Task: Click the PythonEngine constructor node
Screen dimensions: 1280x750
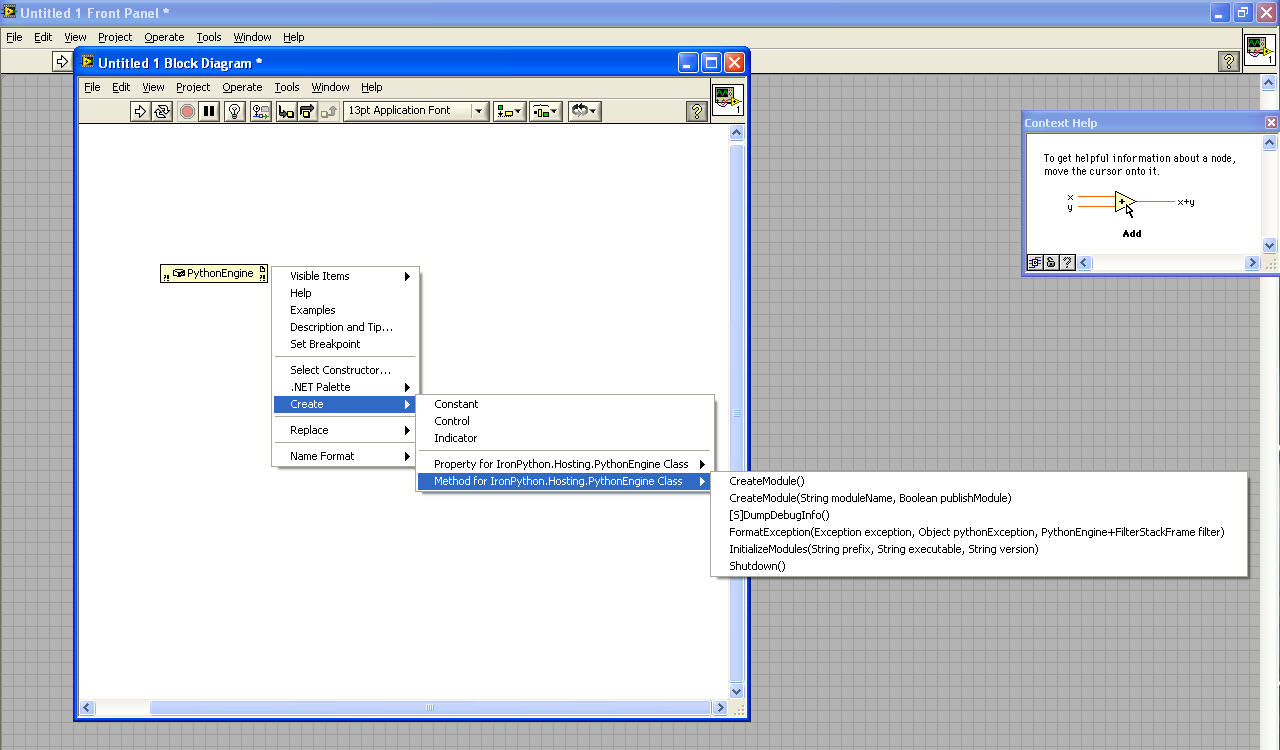Action: (214, 273)
